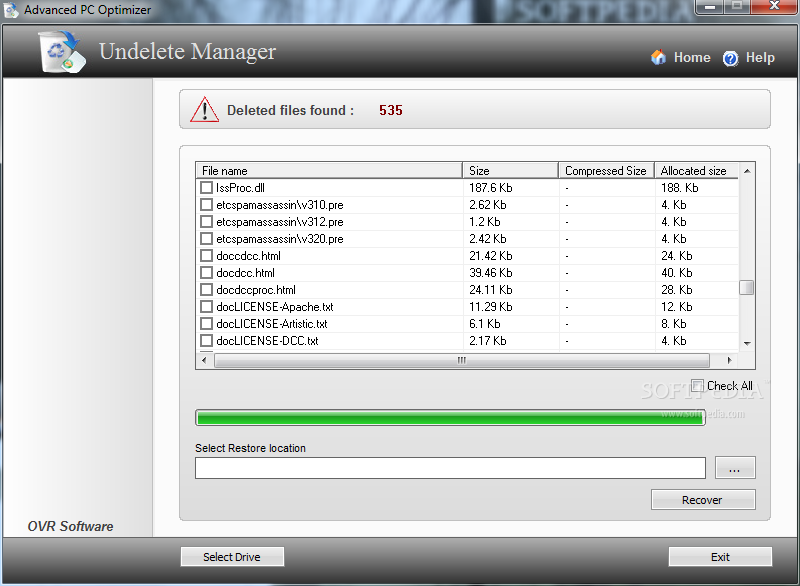This screenshot has width=800, height=586.
Task: Open the Home link
Action: click(692, 58)
